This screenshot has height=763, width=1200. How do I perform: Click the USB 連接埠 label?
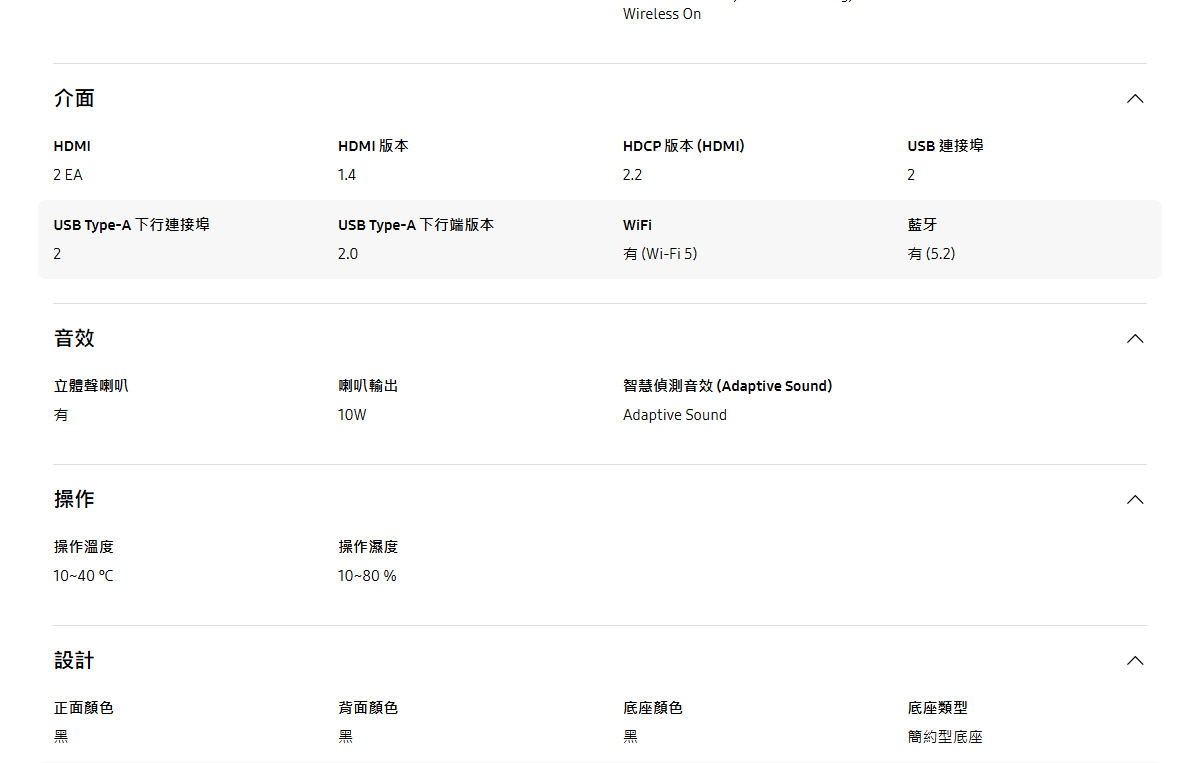[944, 146]
